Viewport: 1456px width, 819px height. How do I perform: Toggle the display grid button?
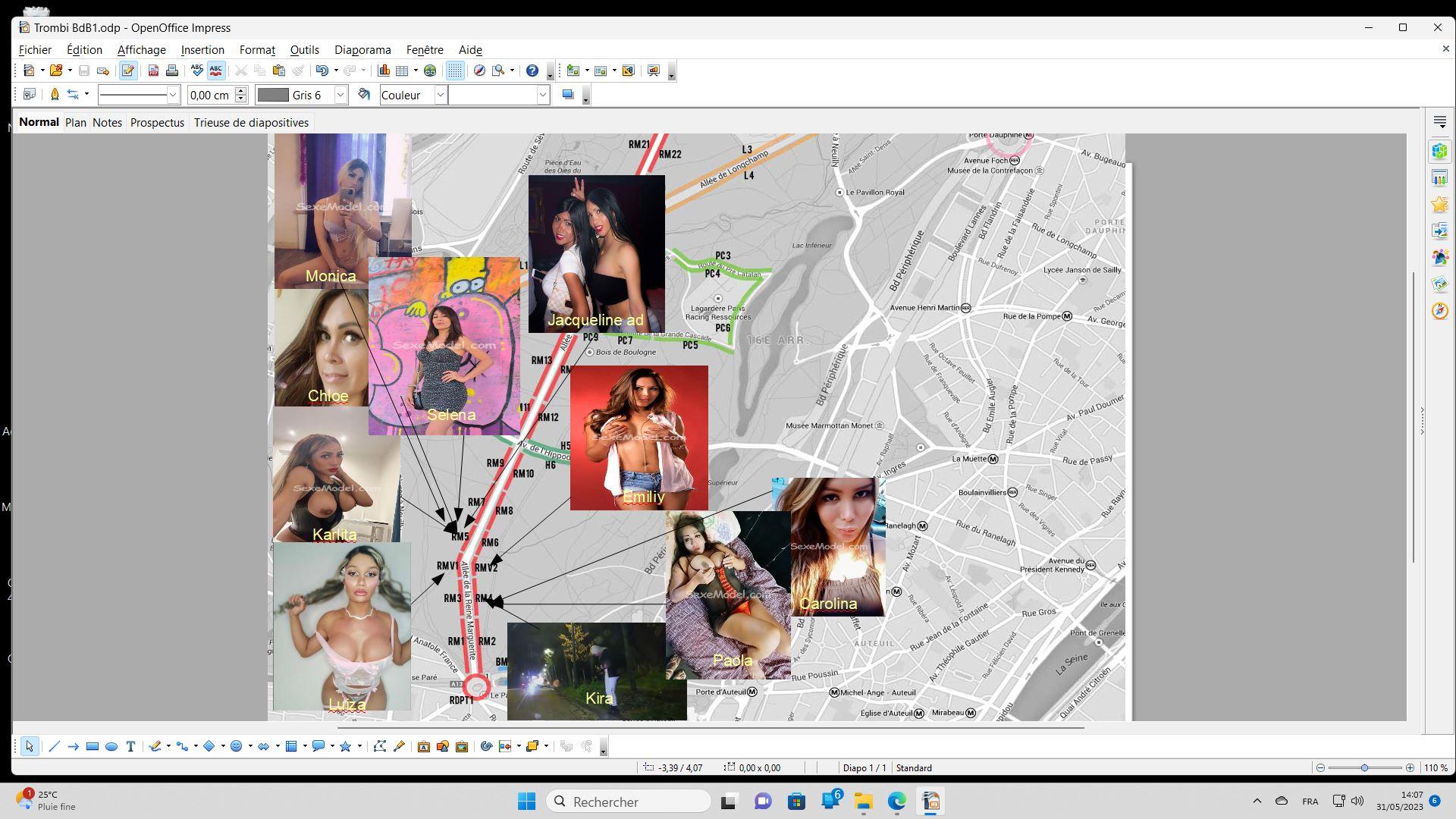(454, 71)
